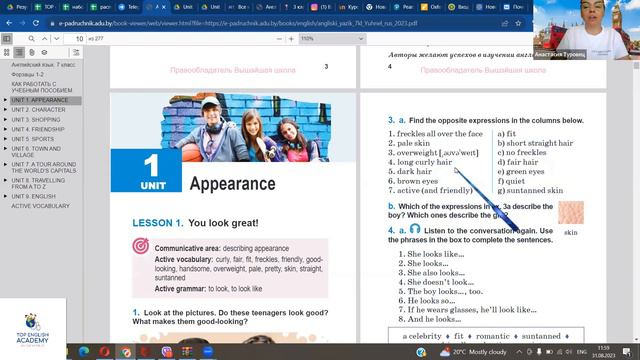
Task: Open the find-in-document search icon
Action: 31,39
